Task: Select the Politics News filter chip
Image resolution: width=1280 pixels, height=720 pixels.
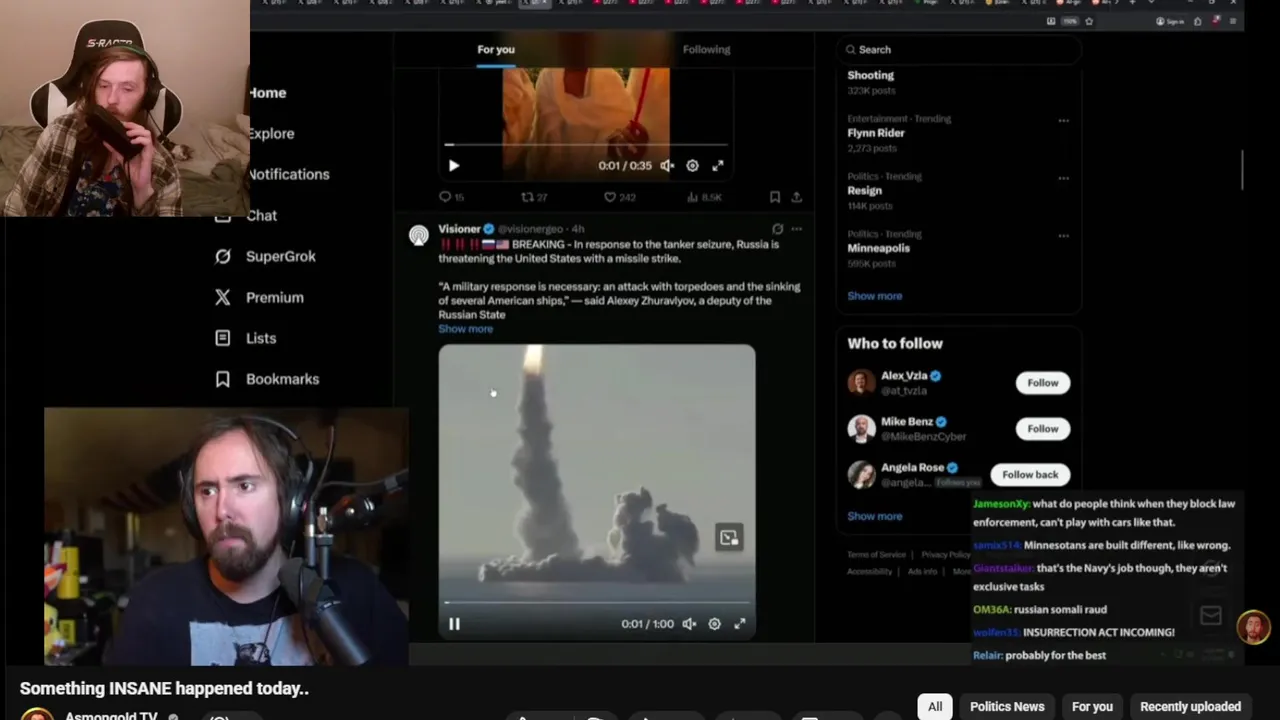Action: [1007, 706]
